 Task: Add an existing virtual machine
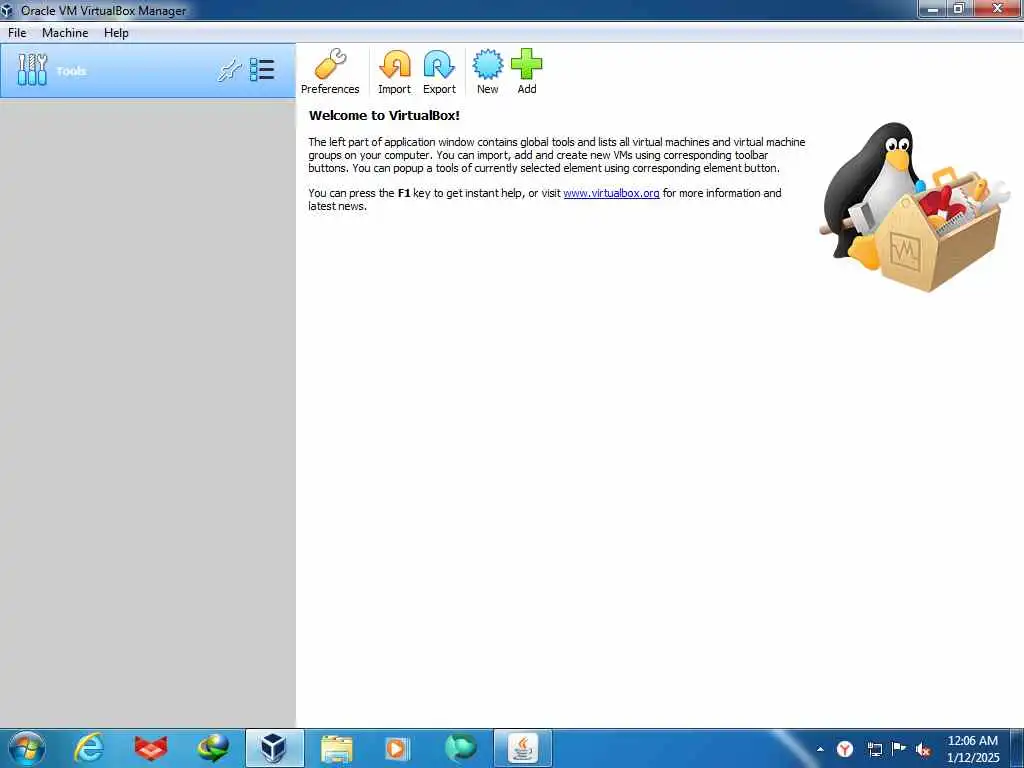(526, 72)
